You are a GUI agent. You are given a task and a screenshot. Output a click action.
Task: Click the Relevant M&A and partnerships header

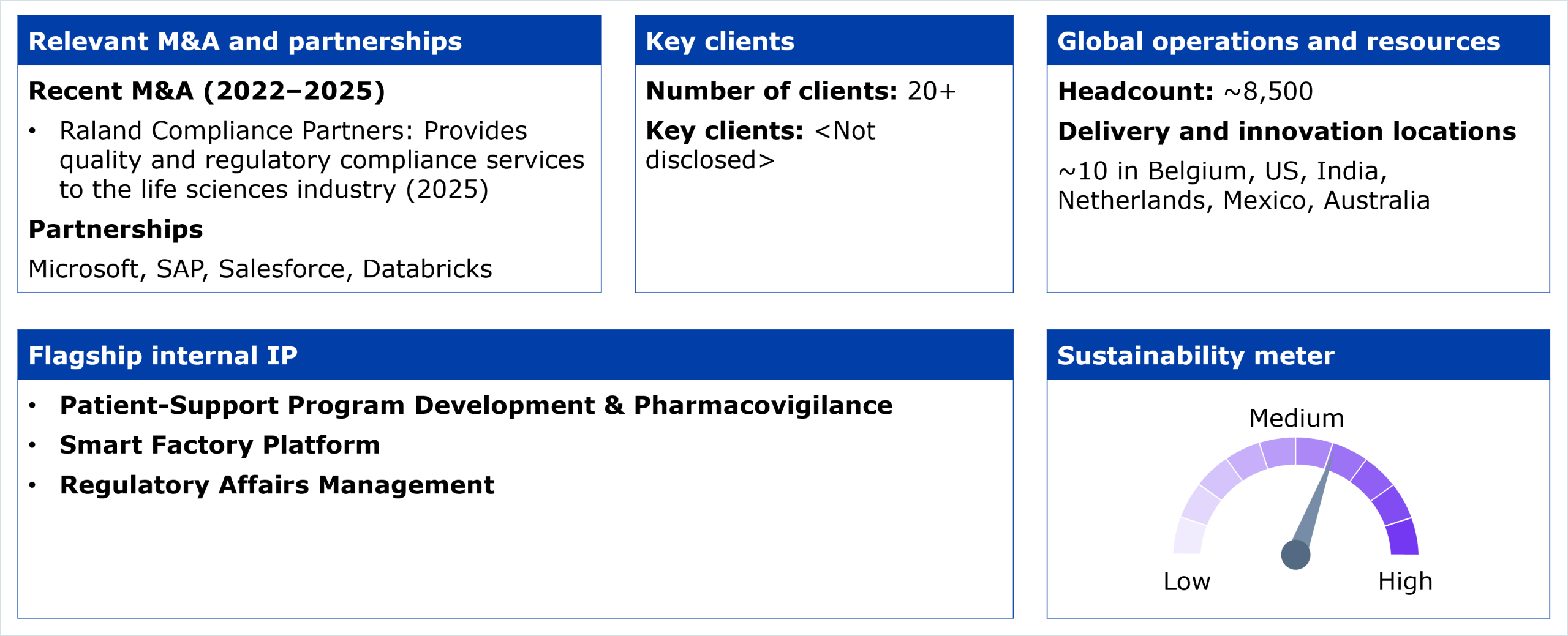pyautogui.click(x=245, y=41)
